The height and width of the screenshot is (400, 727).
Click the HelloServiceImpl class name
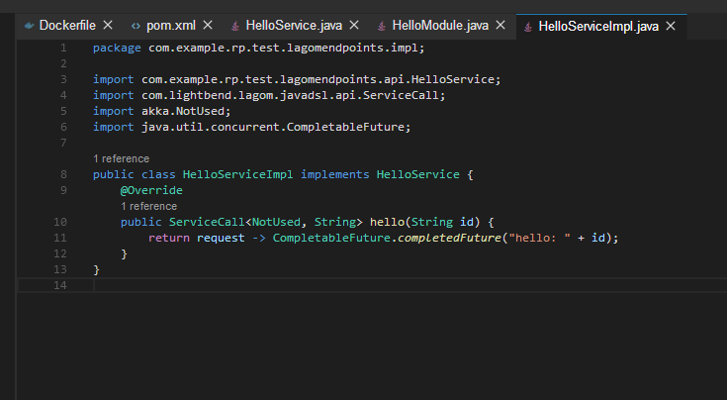coord(238,174)
